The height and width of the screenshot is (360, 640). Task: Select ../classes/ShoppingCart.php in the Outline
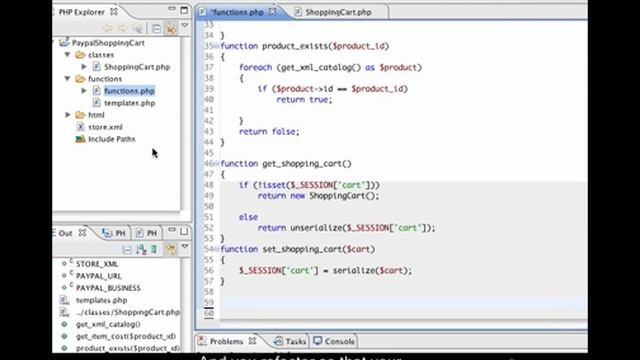click(128, 312)
